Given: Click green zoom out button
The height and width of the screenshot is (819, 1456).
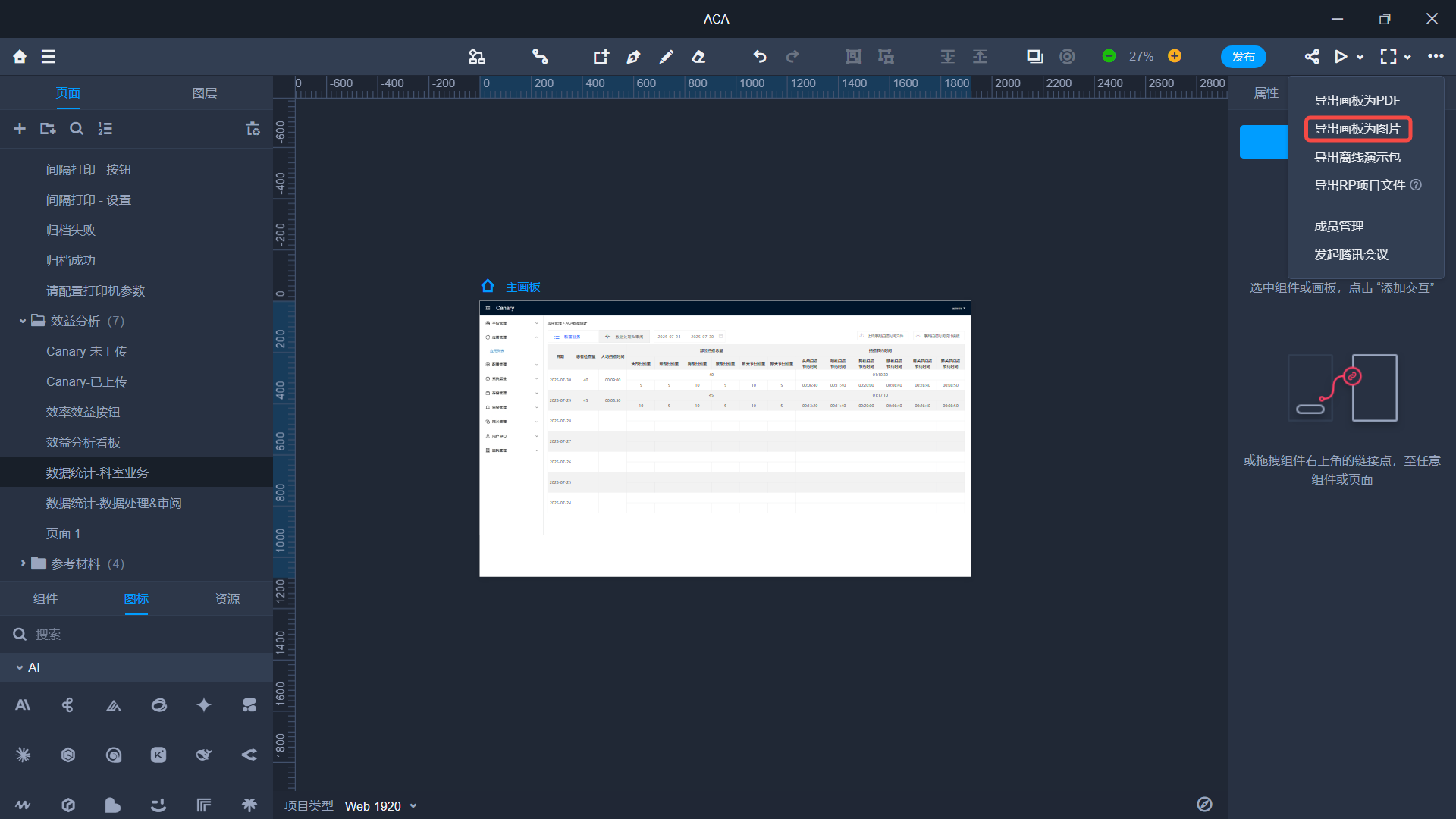Looking at the screenshot, I should coord(1109,56).
